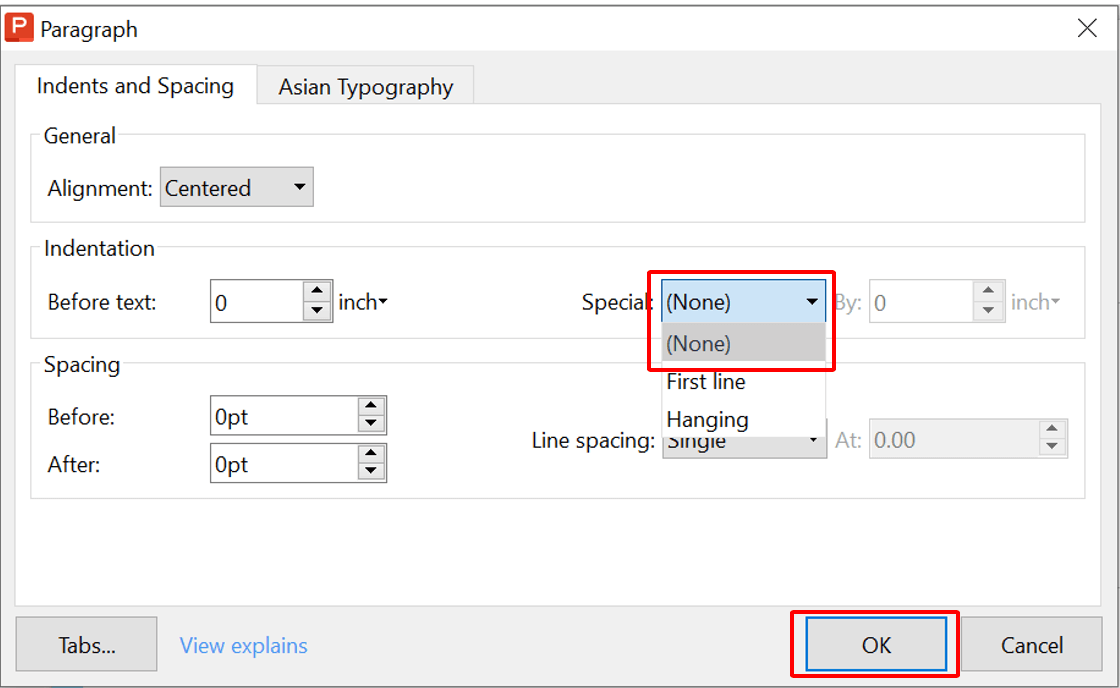1120x688 pixels.
Task: Switch to the Asian Typography tab
Action: click(365, 87)
